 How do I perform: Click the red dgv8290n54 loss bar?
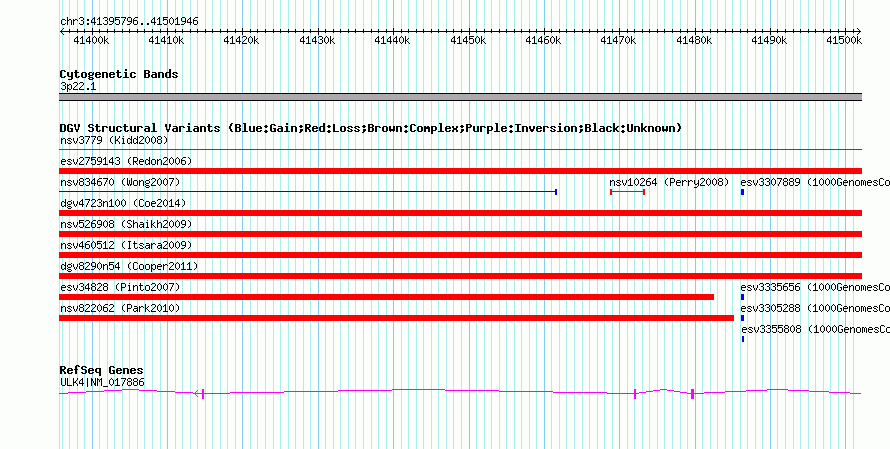[x=460, y=276]
